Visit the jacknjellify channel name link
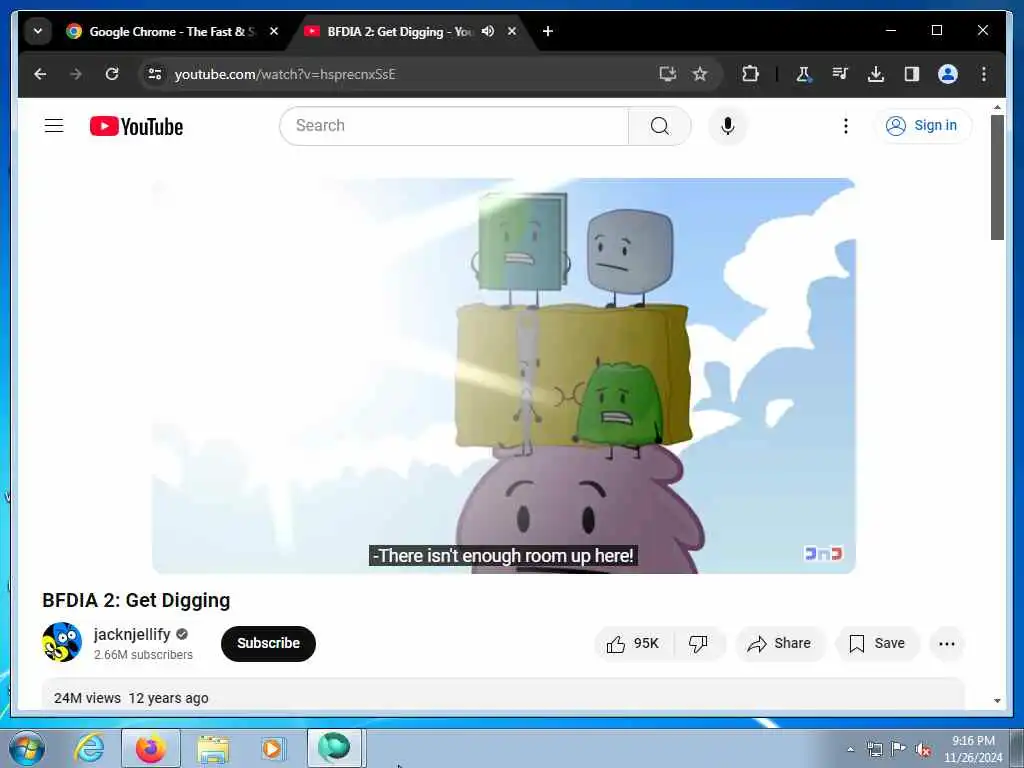This screenshot has width=1024, height=768. pos(132,634)
